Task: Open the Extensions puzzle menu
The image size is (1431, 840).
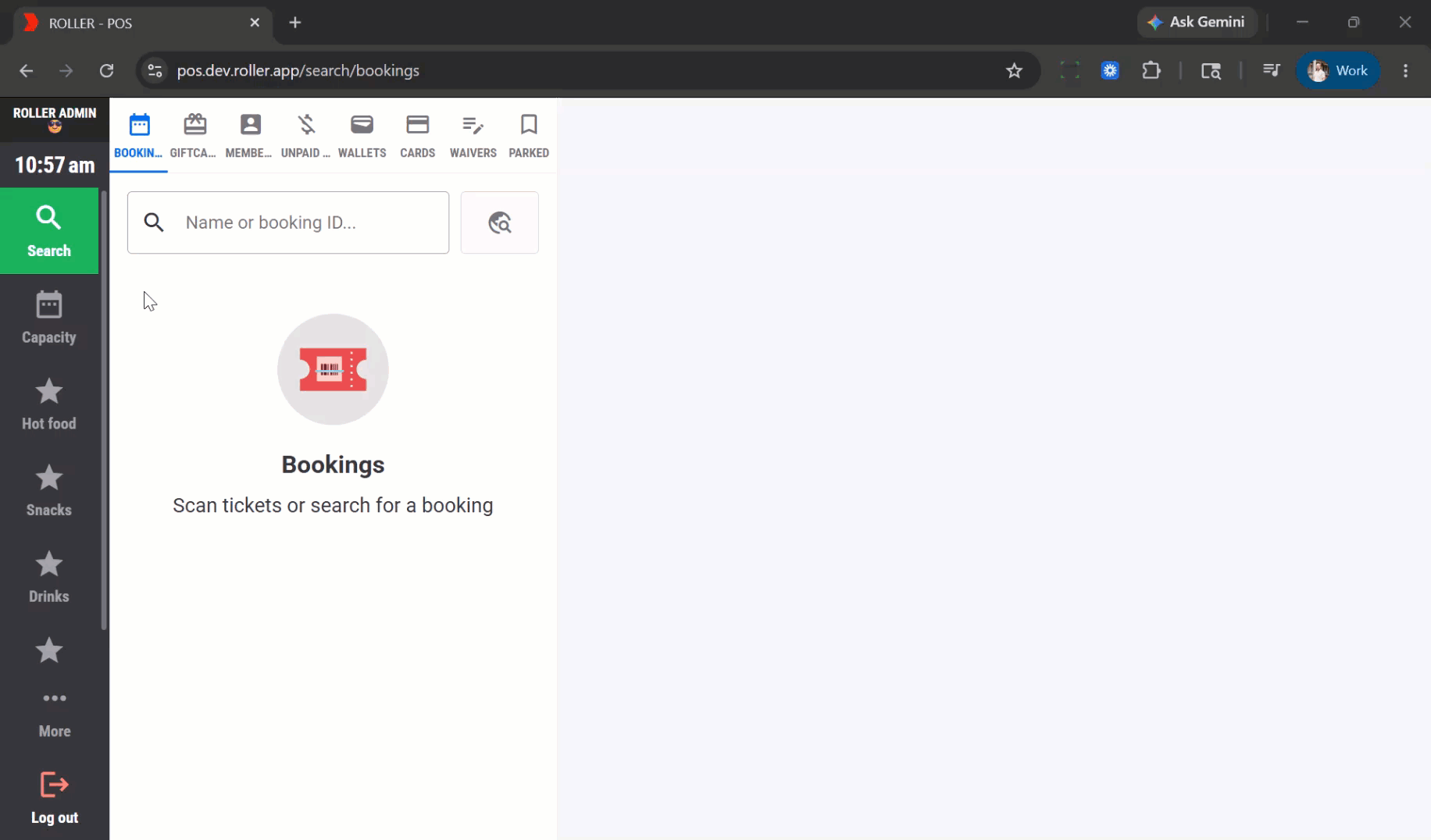Action: point(1151,70)
